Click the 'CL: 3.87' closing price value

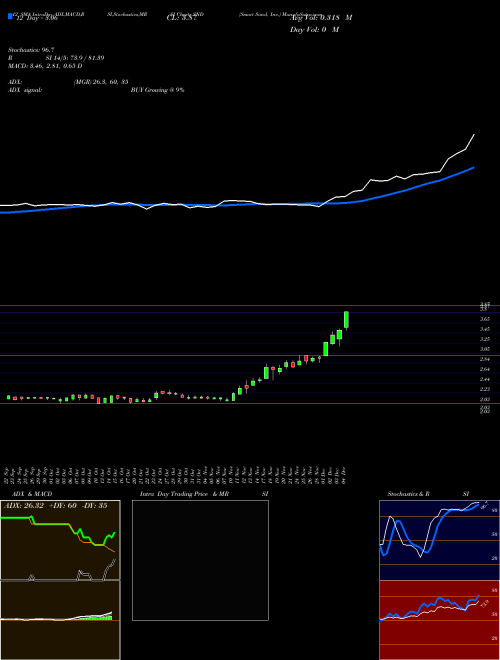pyautogui.click(x=182, y=18)
